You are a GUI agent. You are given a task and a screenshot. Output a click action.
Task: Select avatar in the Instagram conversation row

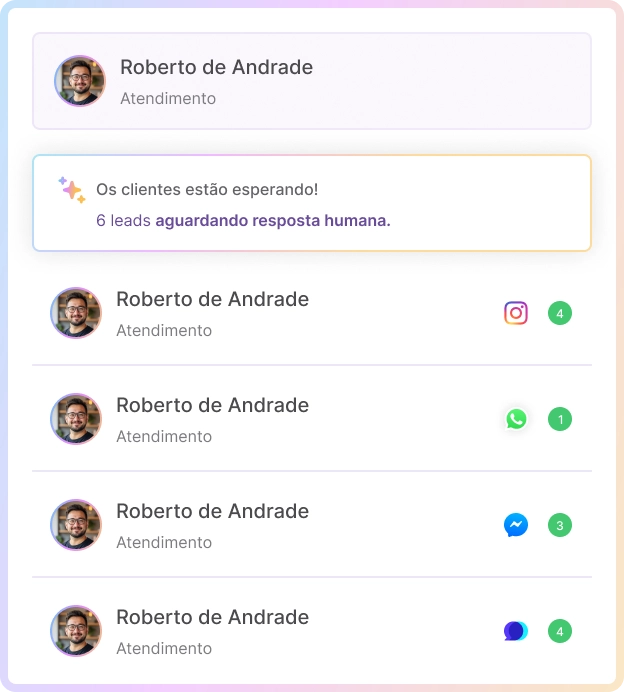coord(76,313)
